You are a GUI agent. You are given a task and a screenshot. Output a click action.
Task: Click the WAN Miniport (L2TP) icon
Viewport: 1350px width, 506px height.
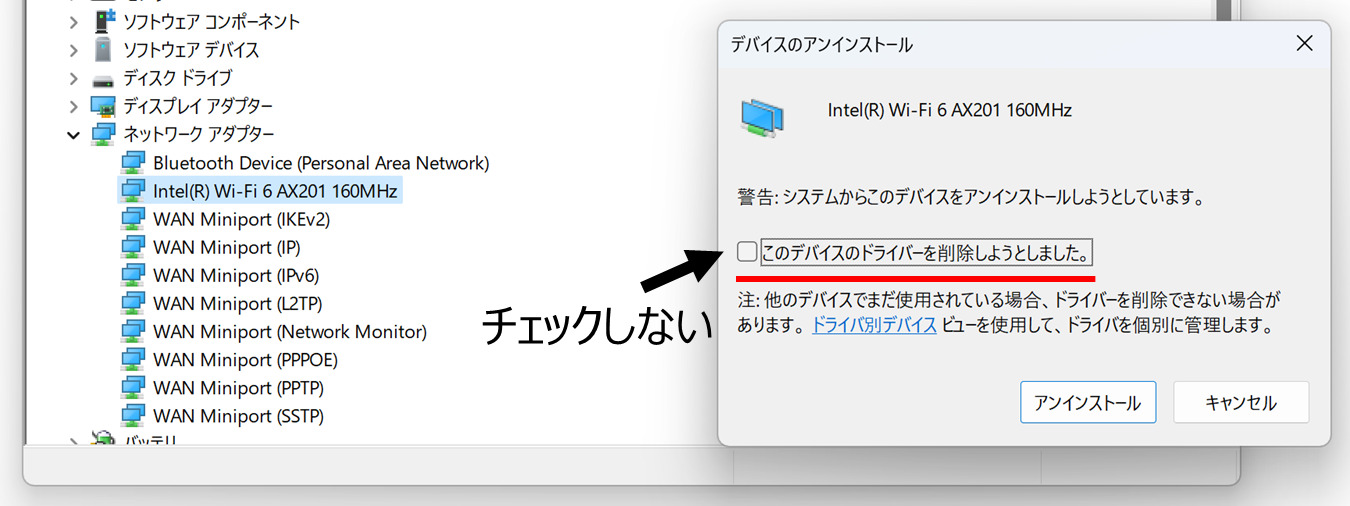pyautogui.click(x=133, y=303)
